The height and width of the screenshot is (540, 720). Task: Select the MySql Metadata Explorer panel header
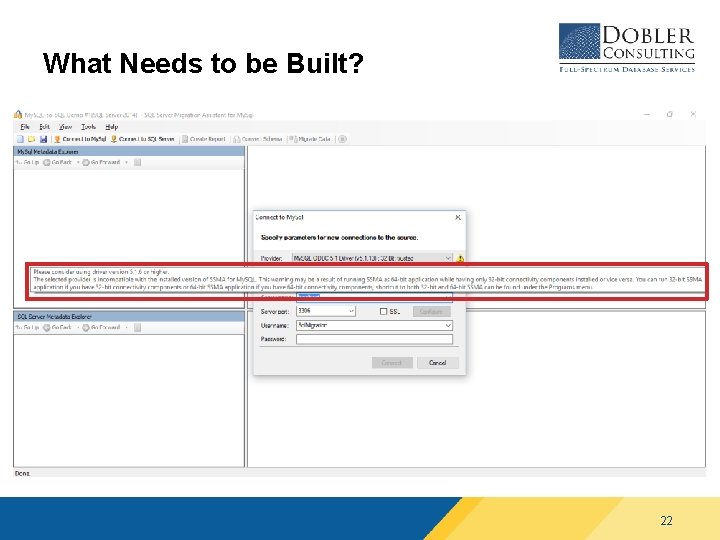click(129, 152)
